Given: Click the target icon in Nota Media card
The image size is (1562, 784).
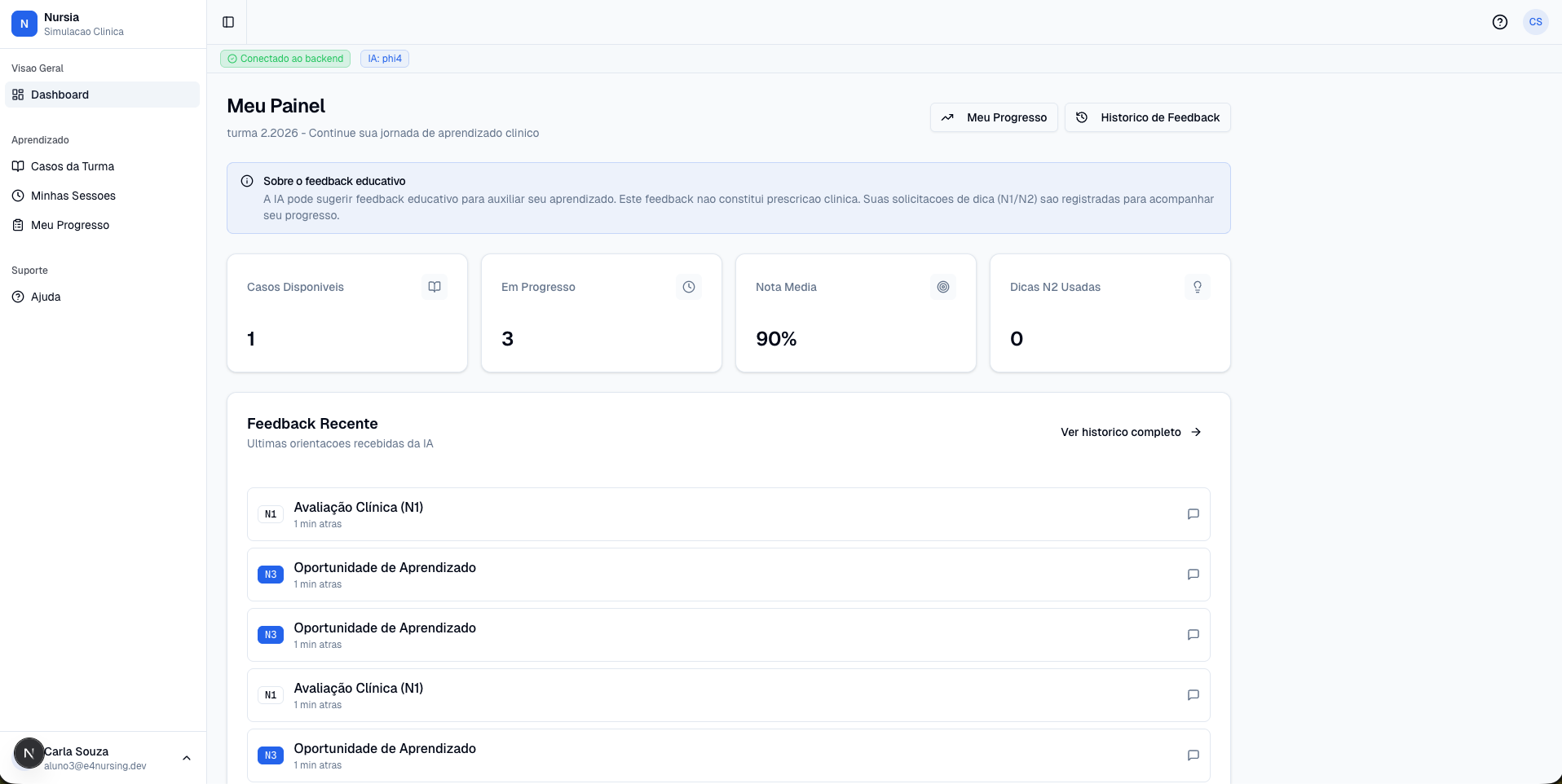Looking at the screenshot, I should point(943,287).
